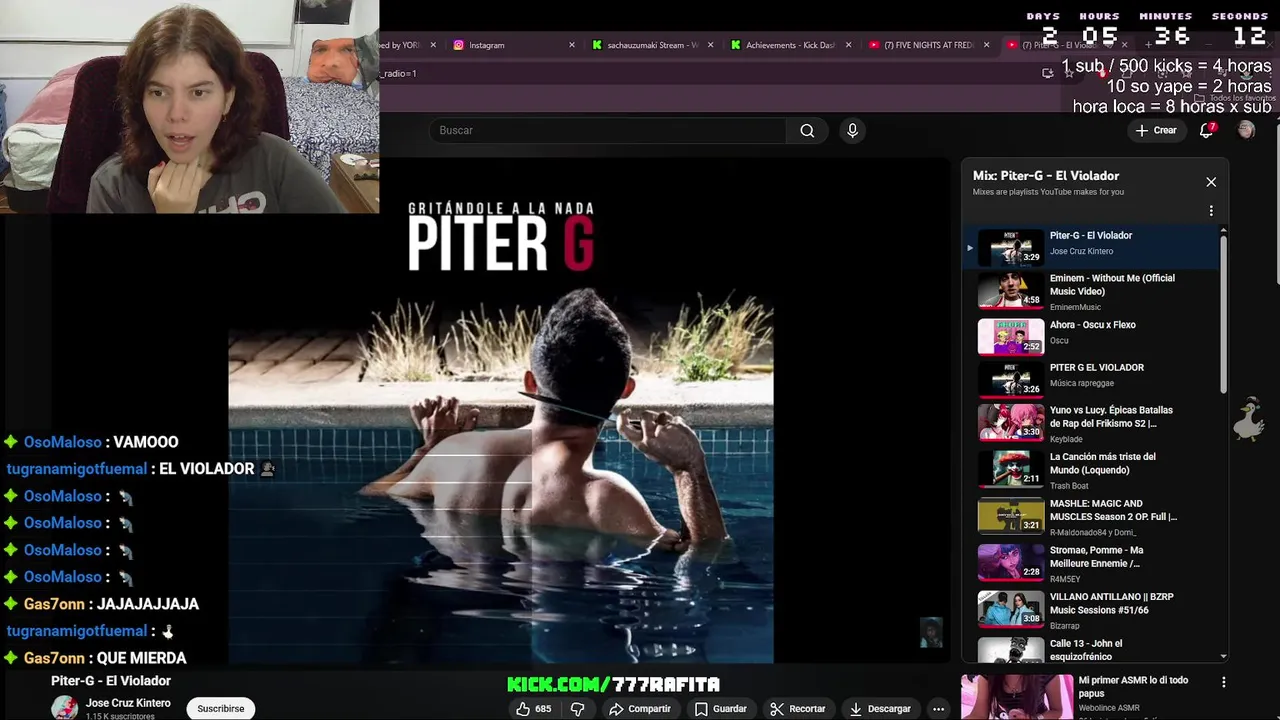Click the search magnifier button
Viewport: 1280px width, 720px height.
(x=807, y=130)
